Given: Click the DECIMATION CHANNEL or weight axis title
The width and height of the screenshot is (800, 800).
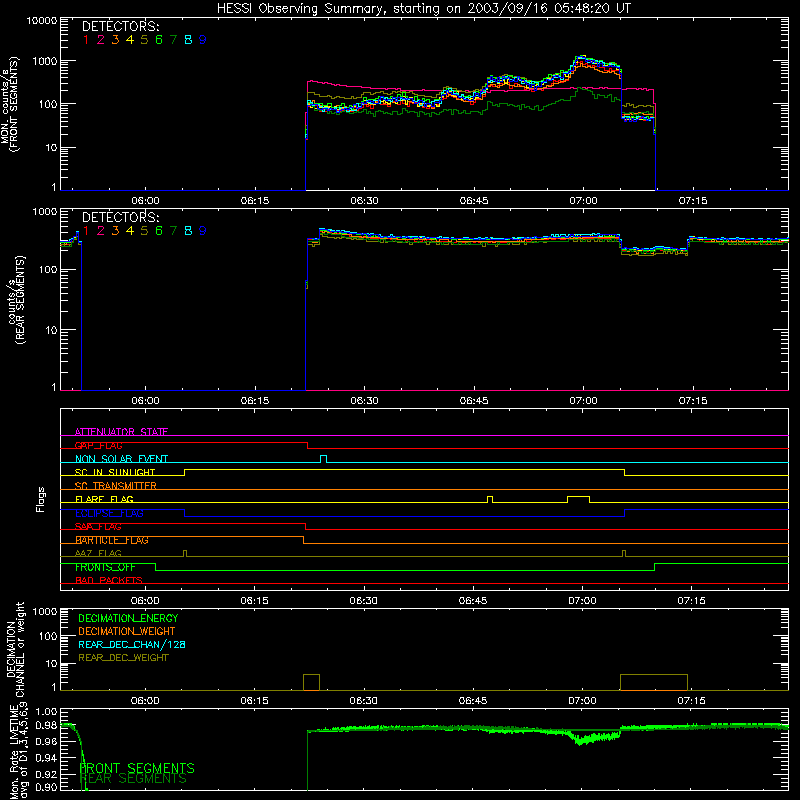Looking at the screenshot, I should tap(15, 649).
